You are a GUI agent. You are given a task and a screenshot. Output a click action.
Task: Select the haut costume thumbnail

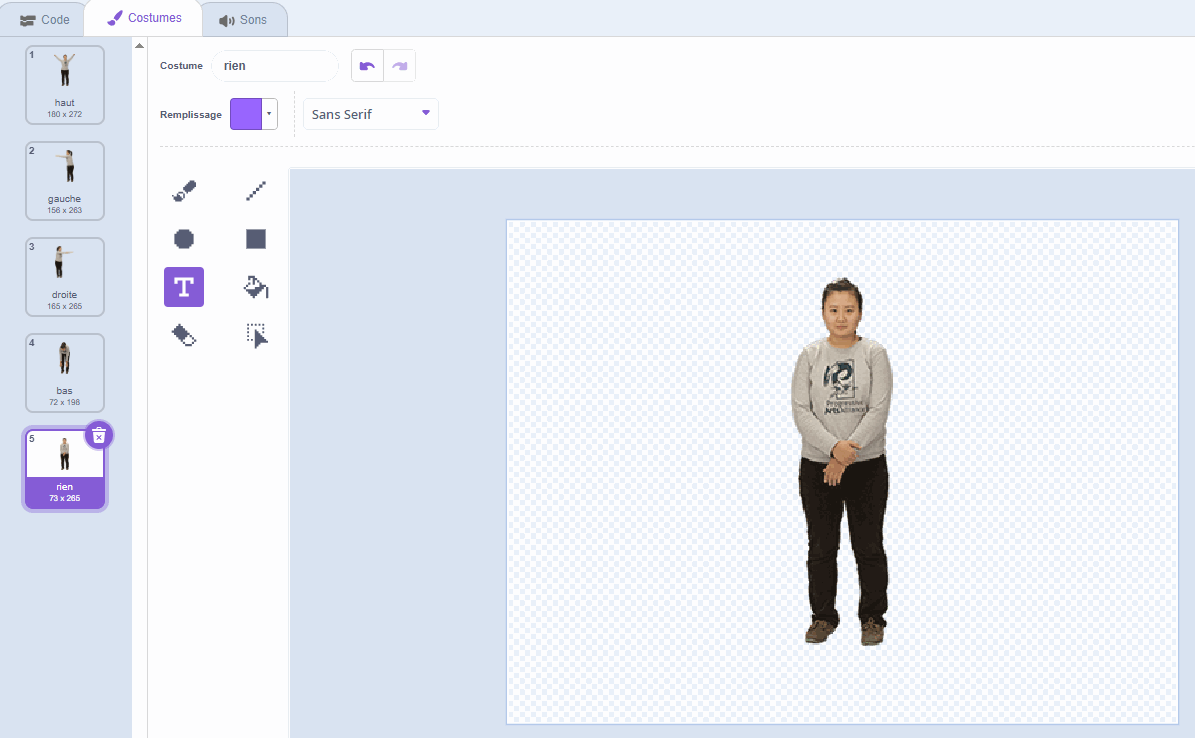pyautogui.click(x=65, y=84)
